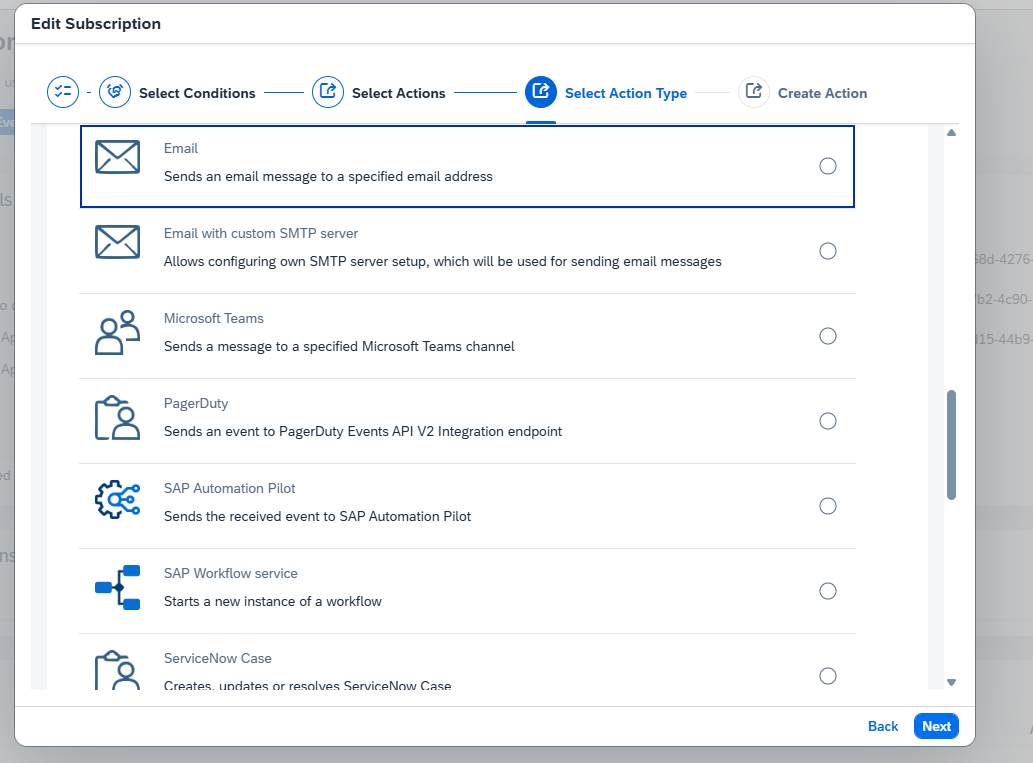Click the PagerDuty clipboard-person icon
The height and width of the screenshot is (763, 1033).
[117, 418]
